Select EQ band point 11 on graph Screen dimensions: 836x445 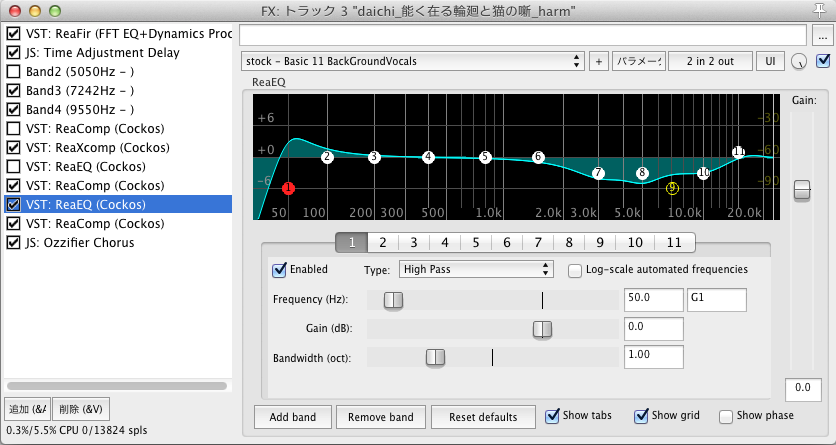[738, 152]
